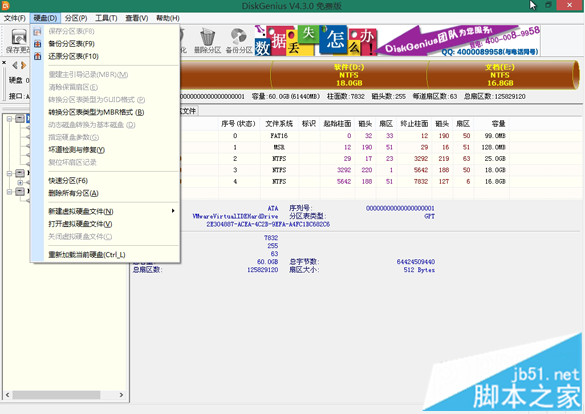Image resolution: width=585 pixels, height=414 pixels.
Task: Click the 128.0MB capacity cell
Action: tap(493, 147)
